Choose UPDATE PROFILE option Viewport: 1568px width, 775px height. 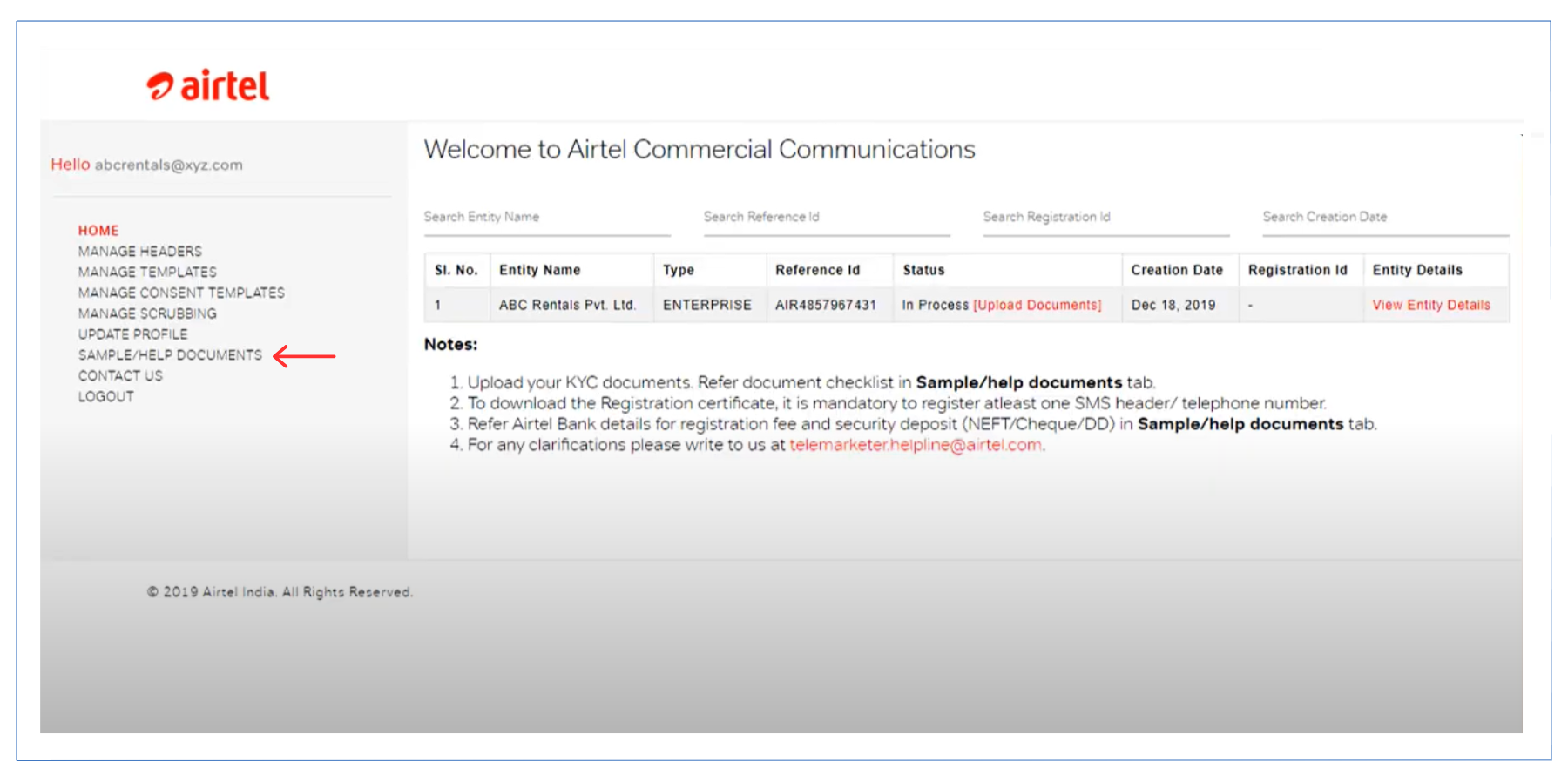pos(132,334)
